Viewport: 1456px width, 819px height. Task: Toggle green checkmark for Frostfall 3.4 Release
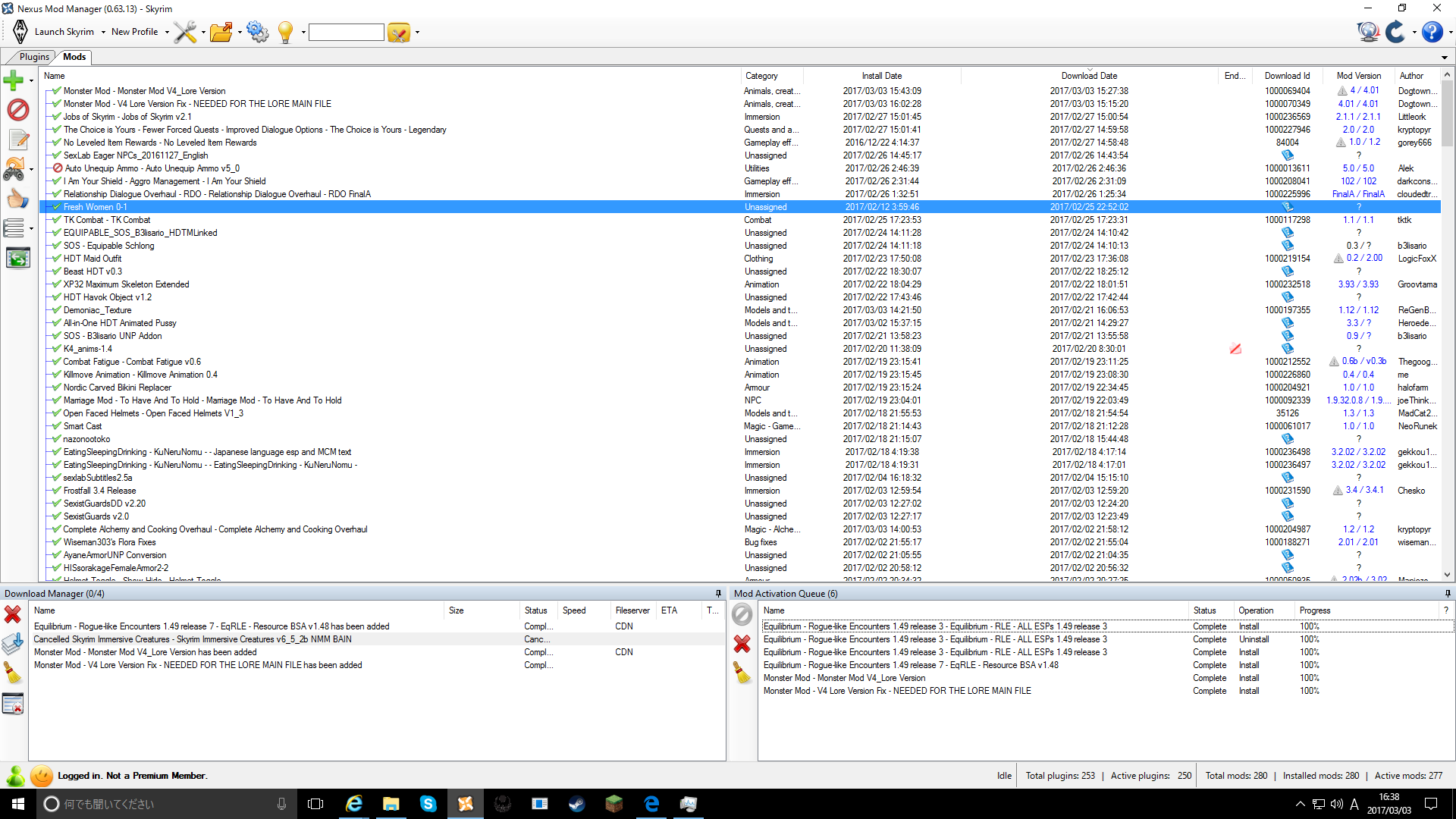coord(57,491)
